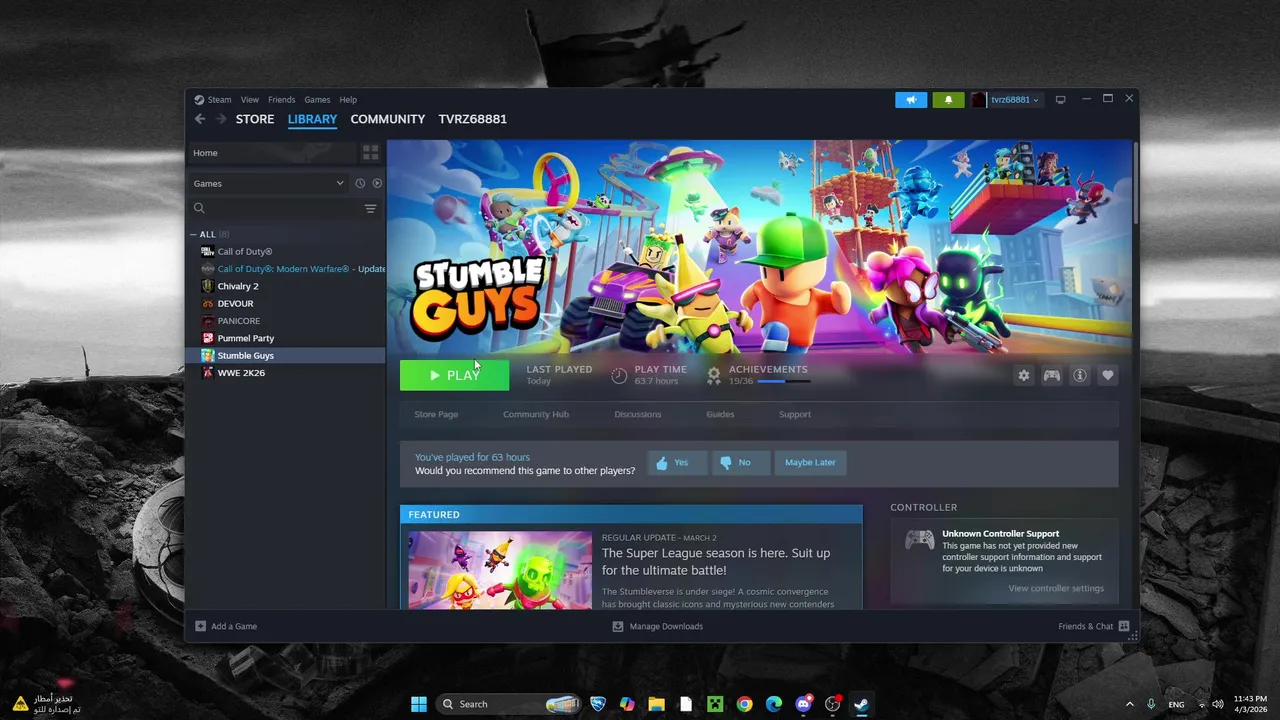
Task: Open View controller settings link
Action: (x=1056, y=588)
